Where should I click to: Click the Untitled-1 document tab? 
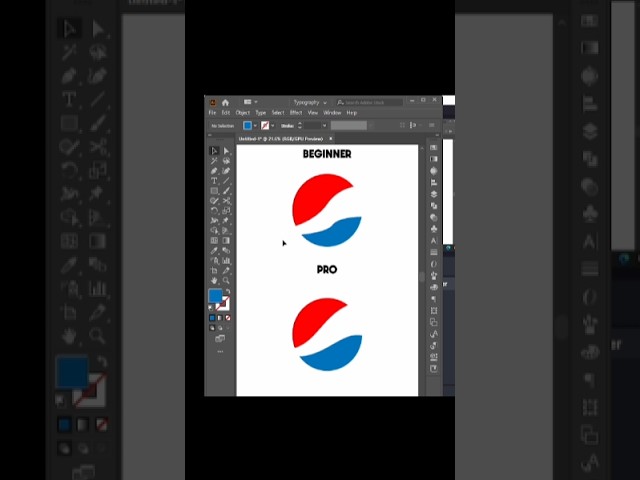[282, 138]
